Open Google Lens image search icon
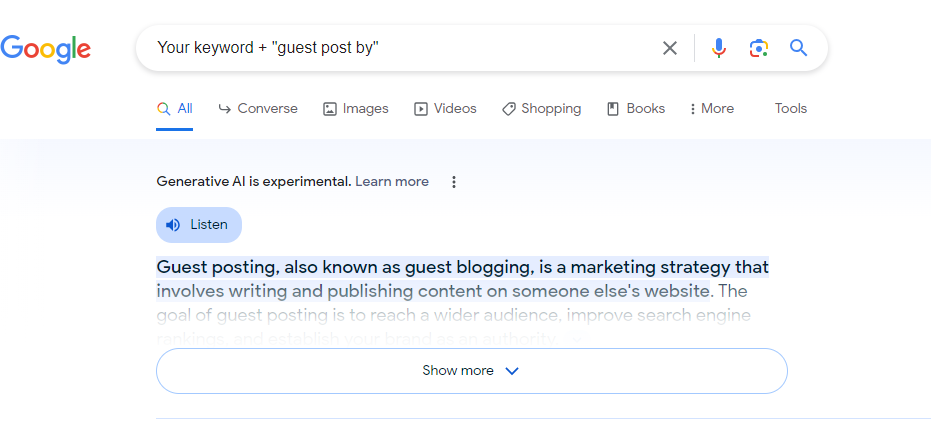931x436 pixels. point(758,48)
